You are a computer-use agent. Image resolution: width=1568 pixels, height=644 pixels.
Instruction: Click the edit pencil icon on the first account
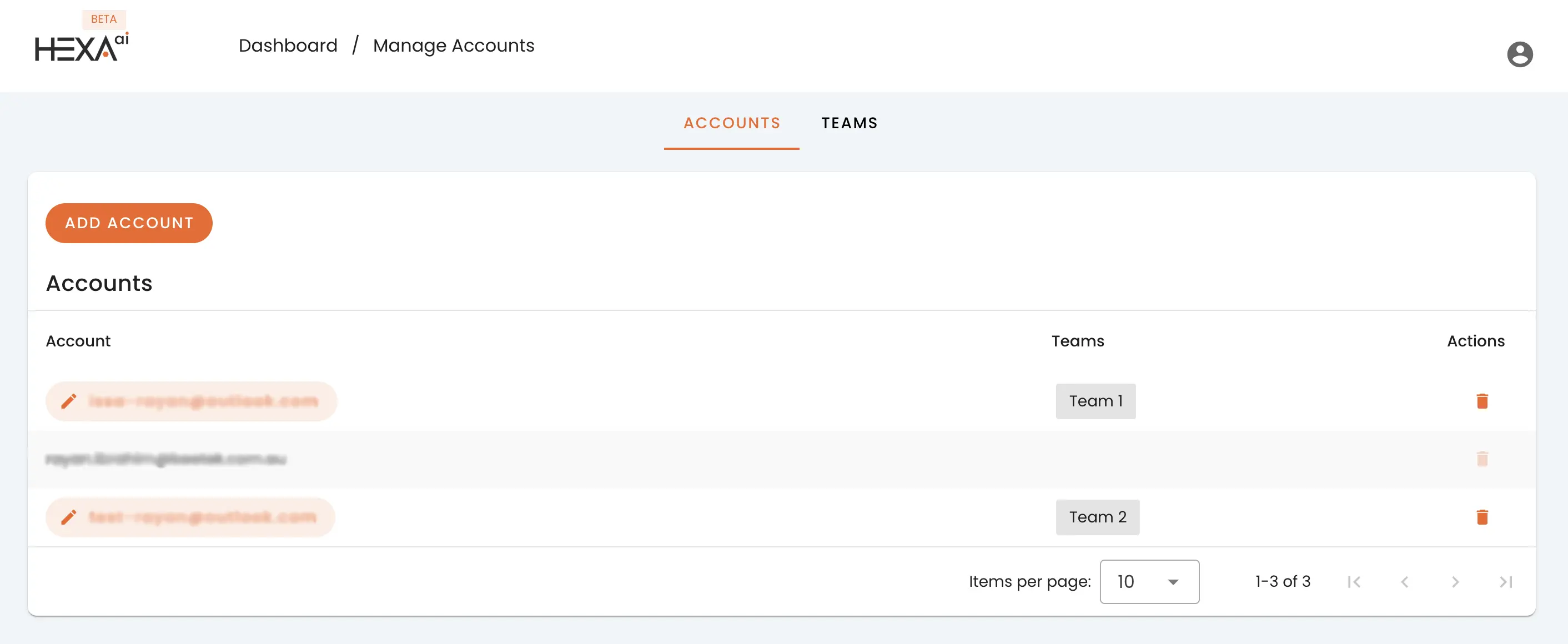[x=69, y=401]
